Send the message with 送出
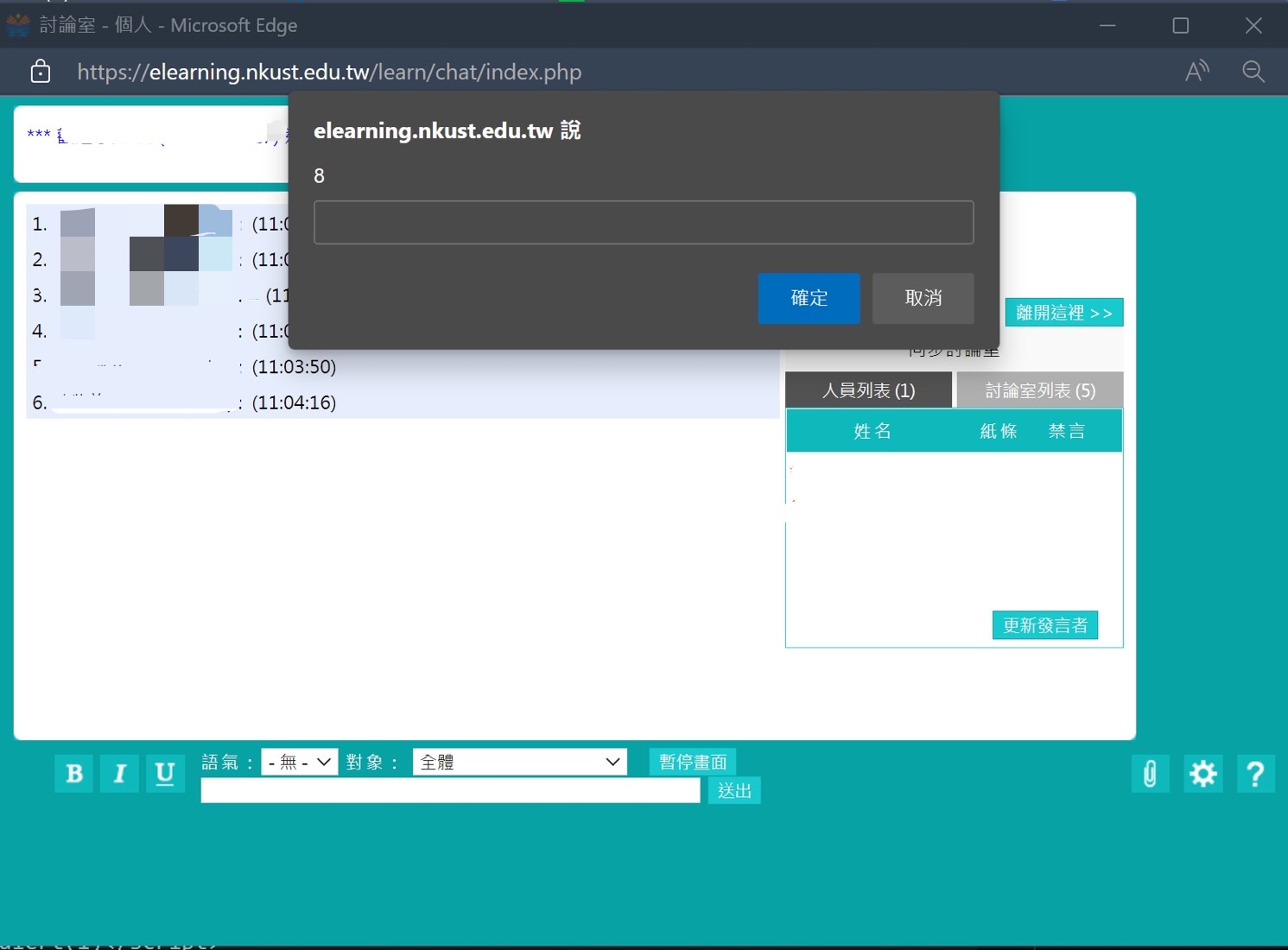 (734, 790)
